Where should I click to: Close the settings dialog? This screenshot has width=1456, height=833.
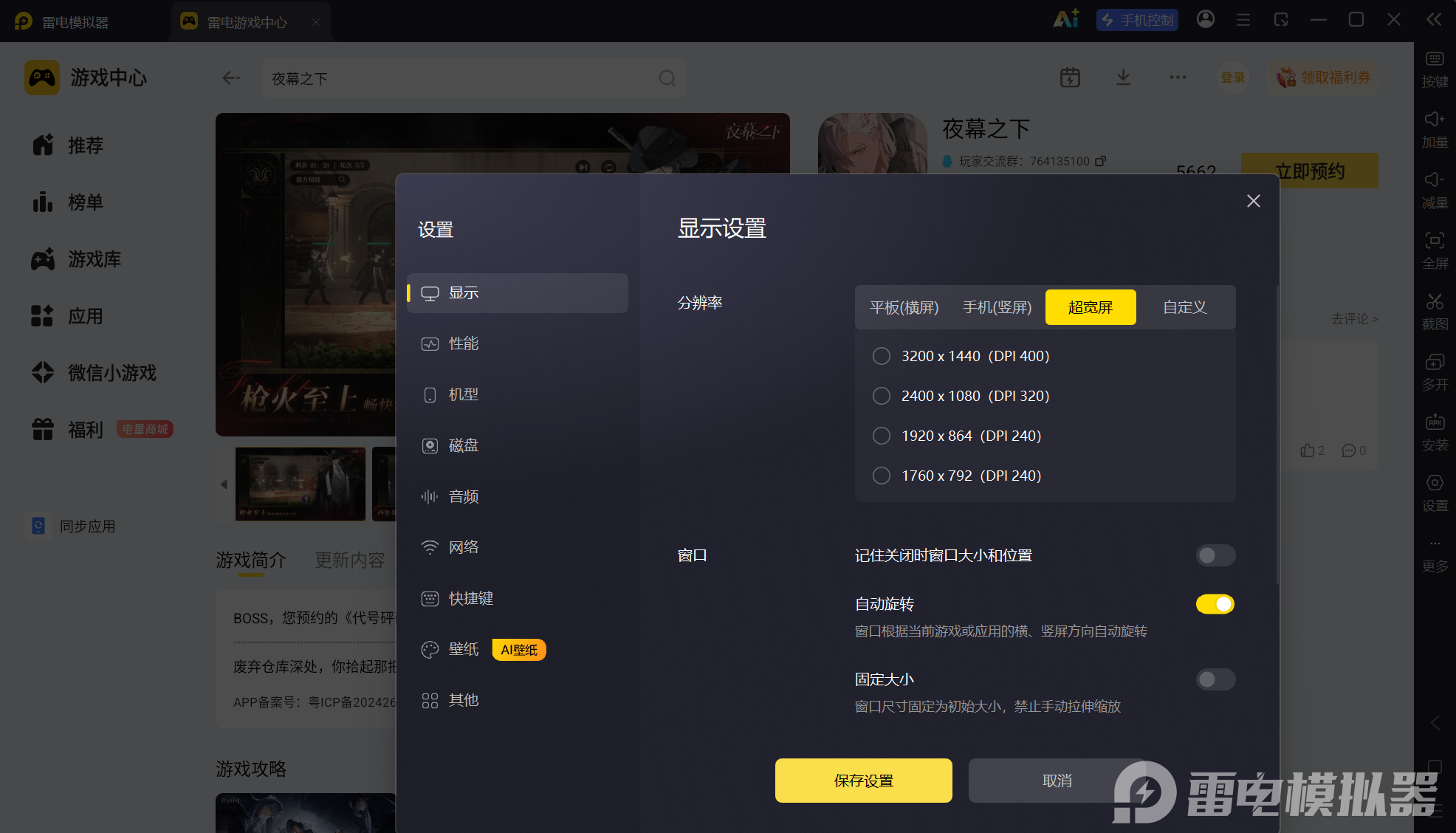[x=1253, y=201]
